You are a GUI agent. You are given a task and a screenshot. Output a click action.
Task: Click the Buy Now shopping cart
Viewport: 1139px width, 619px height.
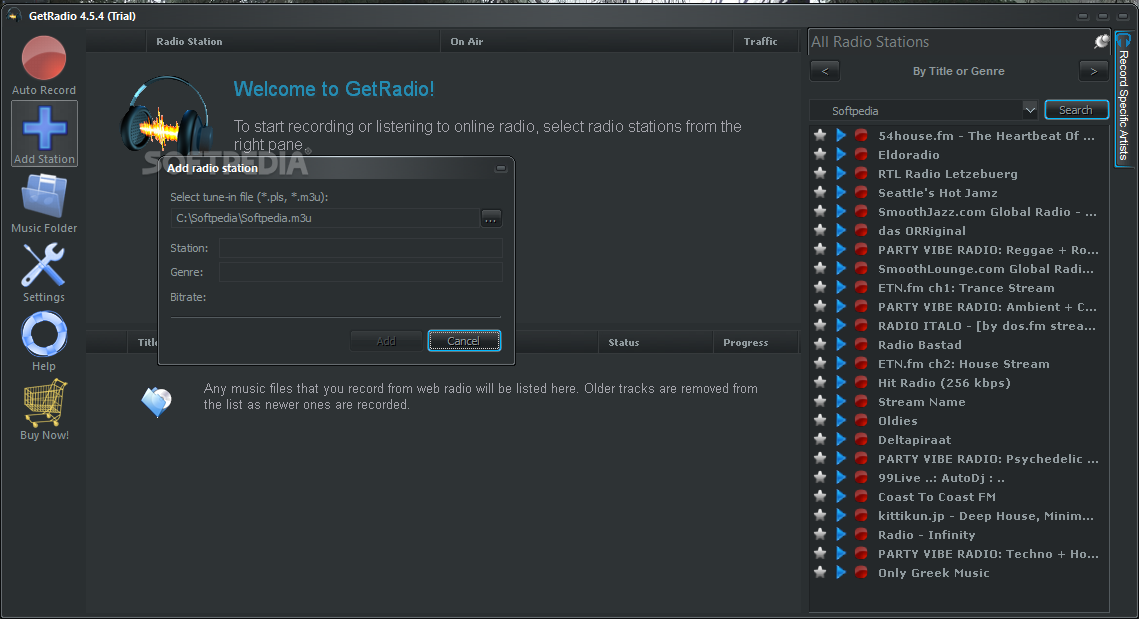tap(44, 410)
